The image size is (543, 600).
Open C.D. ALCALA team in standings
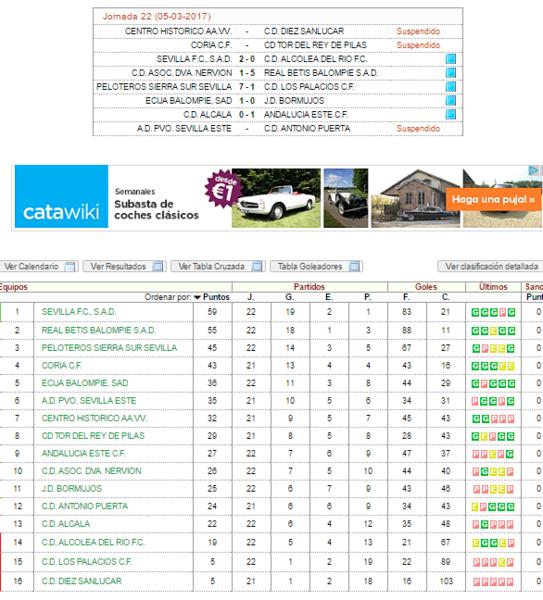click(x=65, y=524)
